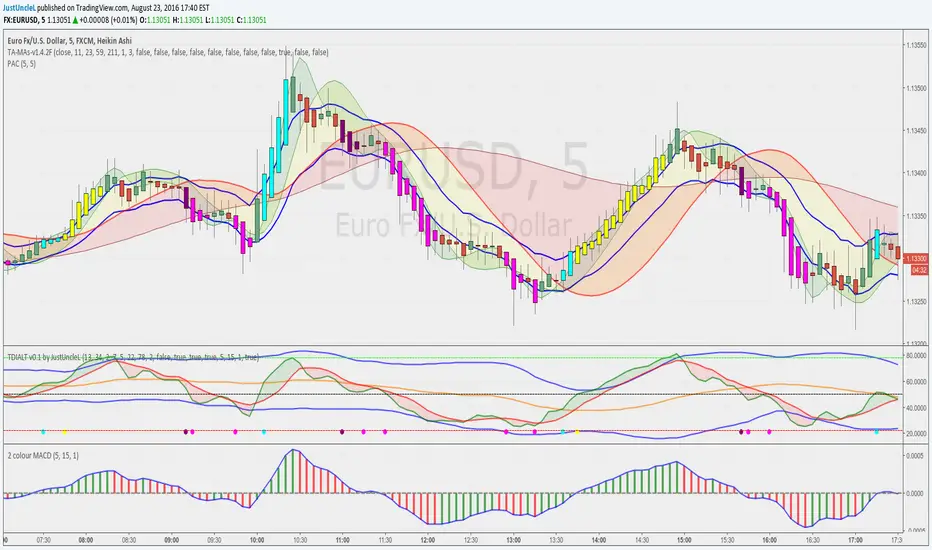Click the 10:30 time axis label
This screenshot has height=550, width=932.
(x=300, y=540)
